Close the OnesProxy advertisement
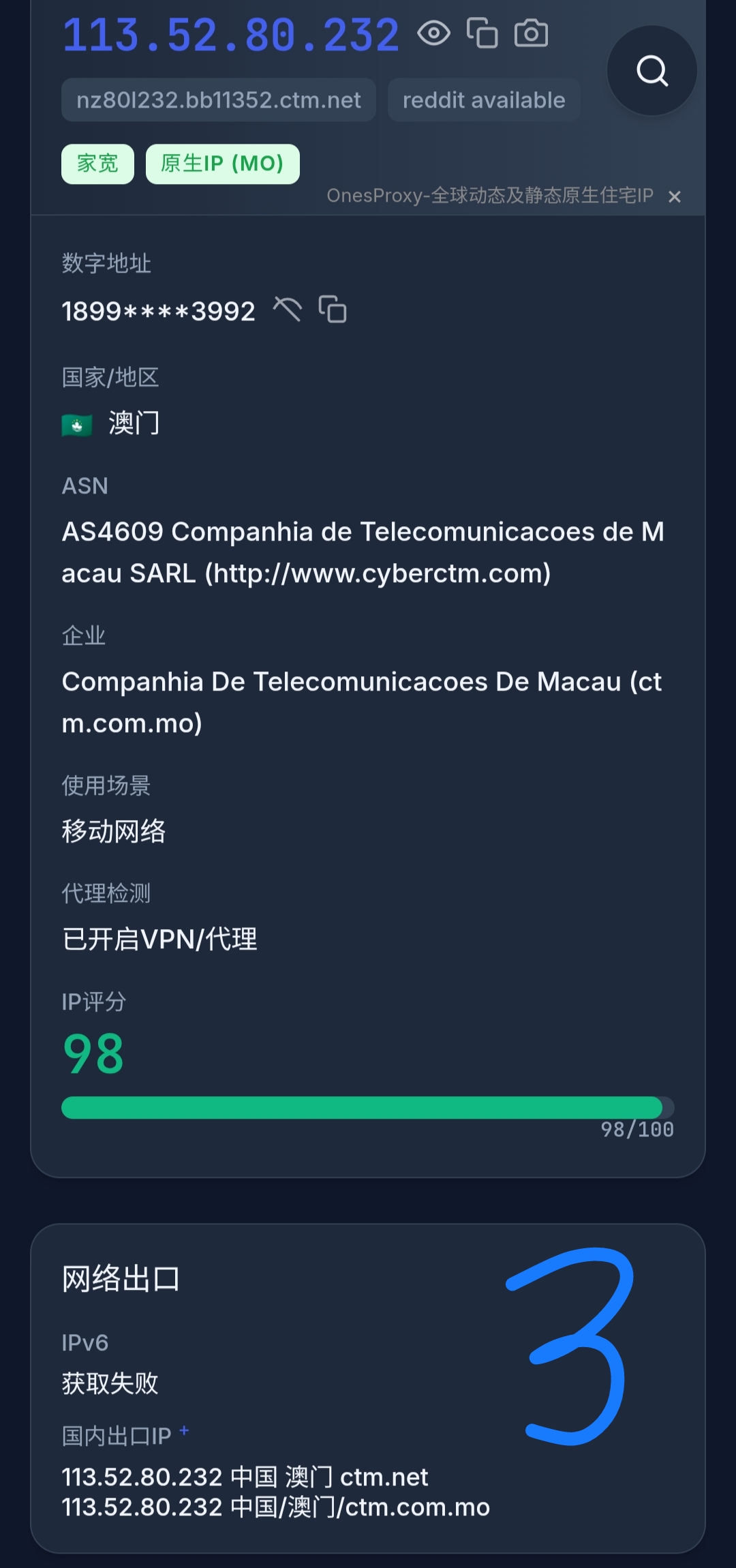The image size is (736, 1568). 675,197
